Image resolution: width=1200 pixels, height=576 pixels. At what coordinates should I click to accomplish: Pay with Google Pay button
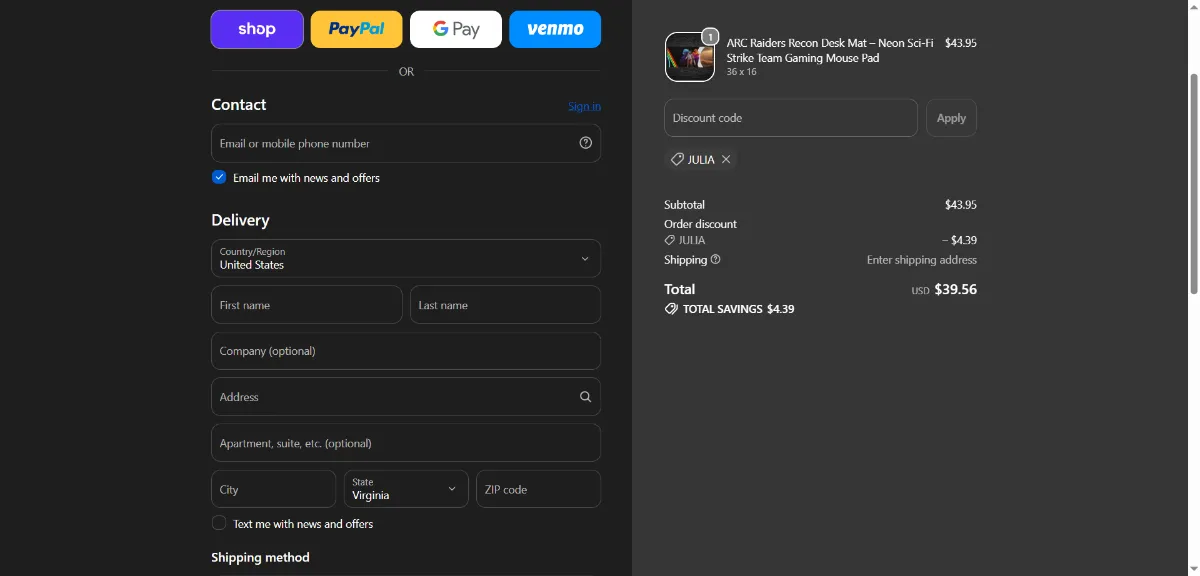tap(456, 29)
